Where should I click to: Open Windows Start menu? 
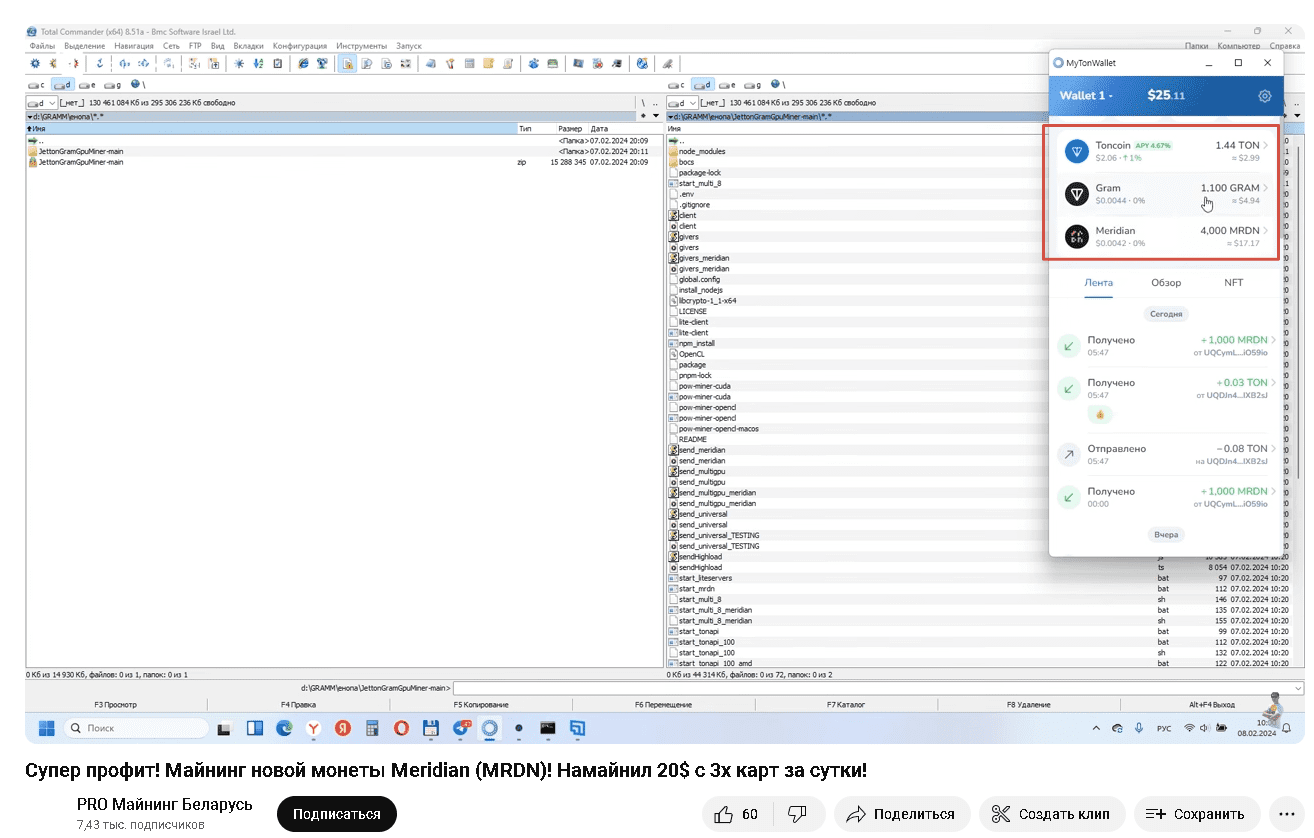[x=47, y=728]
